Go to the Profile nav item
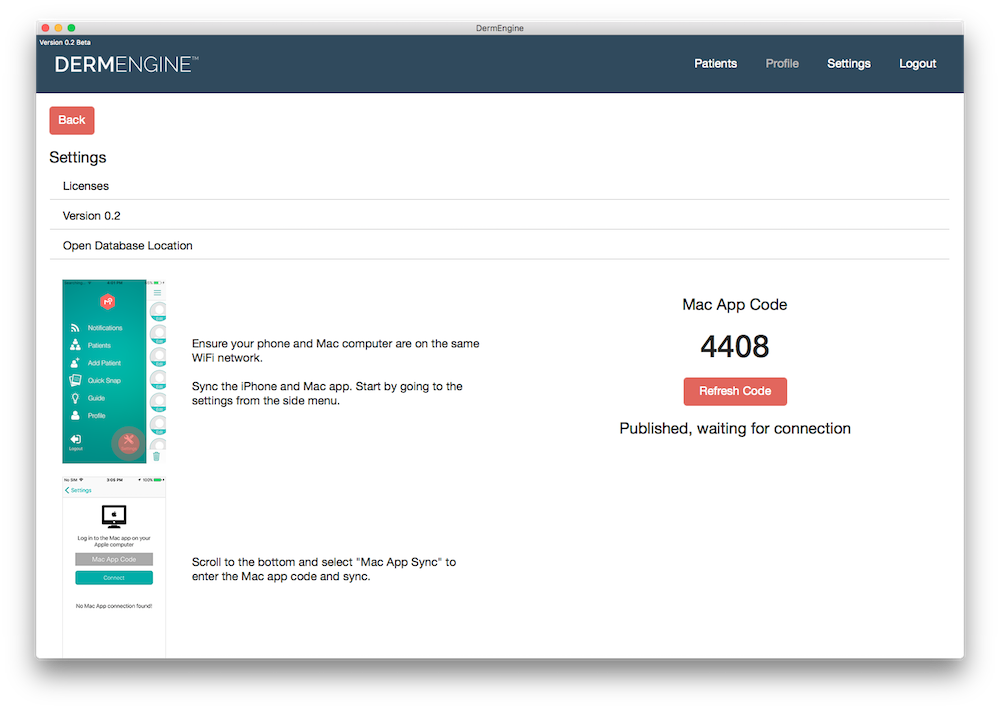The image size is (1000, 710). (782, 64)
